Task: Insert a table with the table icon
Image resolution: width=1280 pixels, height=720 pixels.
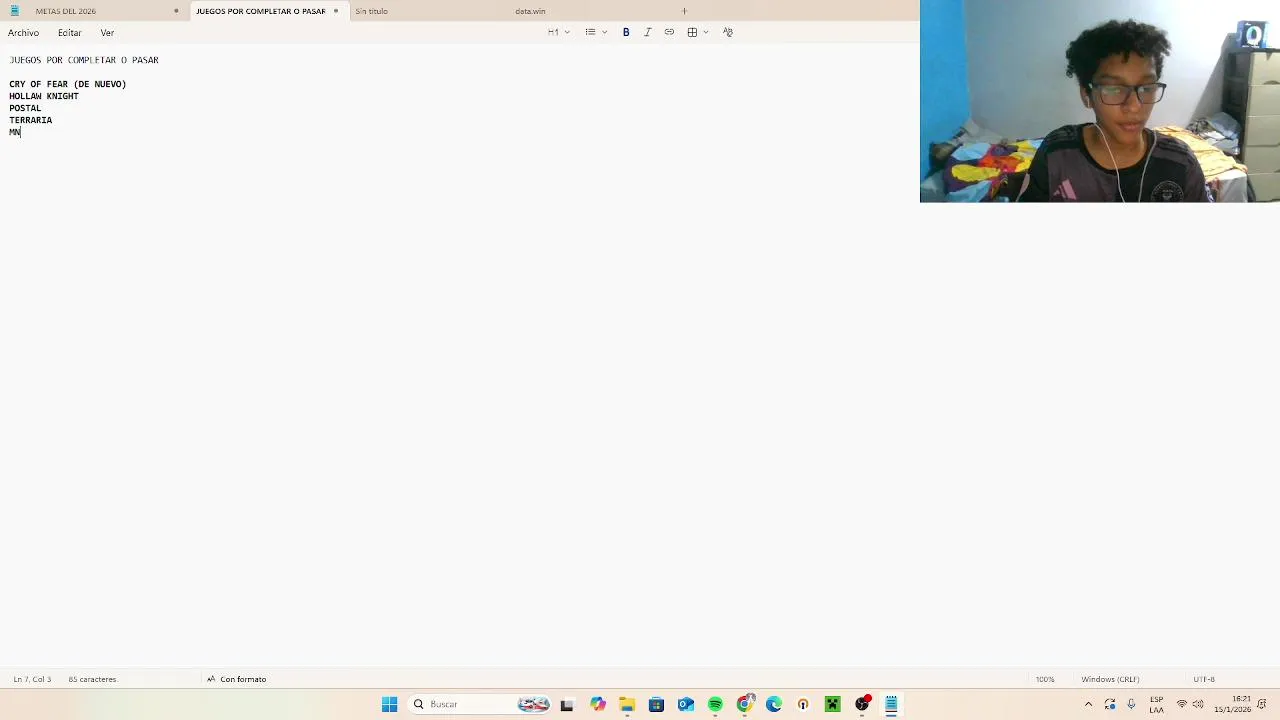Action: (692, 32)
